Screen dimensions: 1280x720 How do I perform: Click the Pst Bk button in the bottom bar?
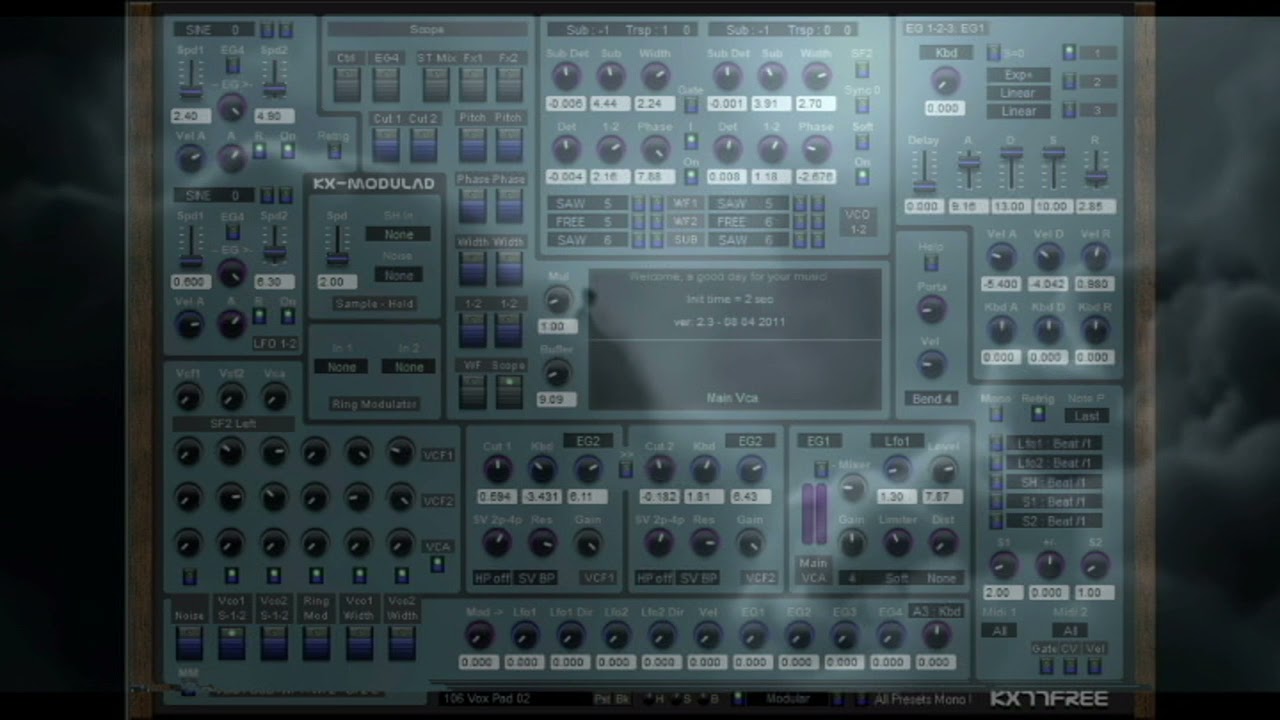(x=612, y=699)
